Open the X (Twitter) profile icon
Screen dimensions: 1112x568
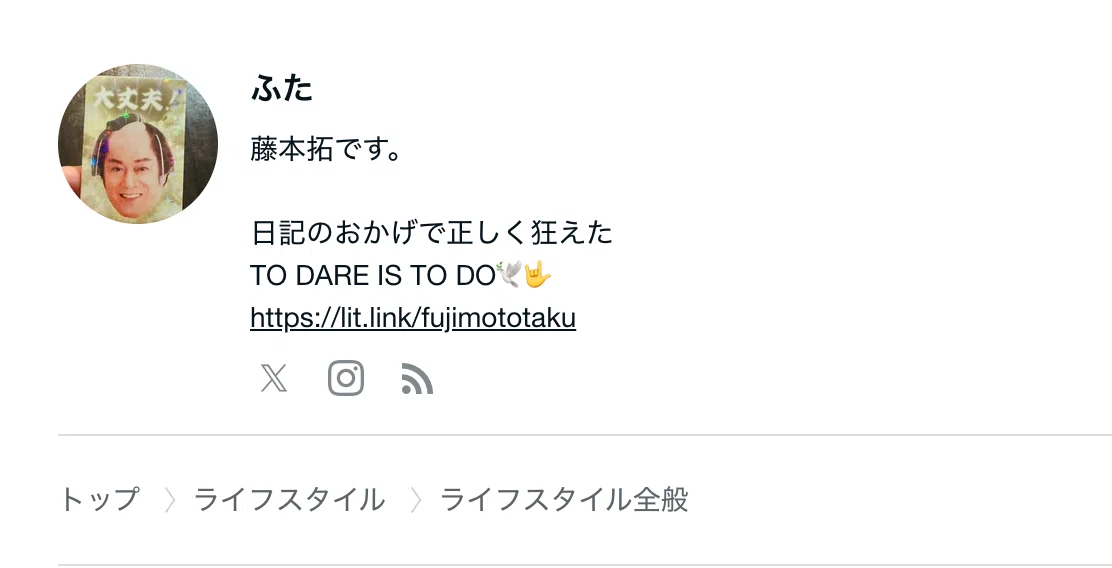(274, 378)
